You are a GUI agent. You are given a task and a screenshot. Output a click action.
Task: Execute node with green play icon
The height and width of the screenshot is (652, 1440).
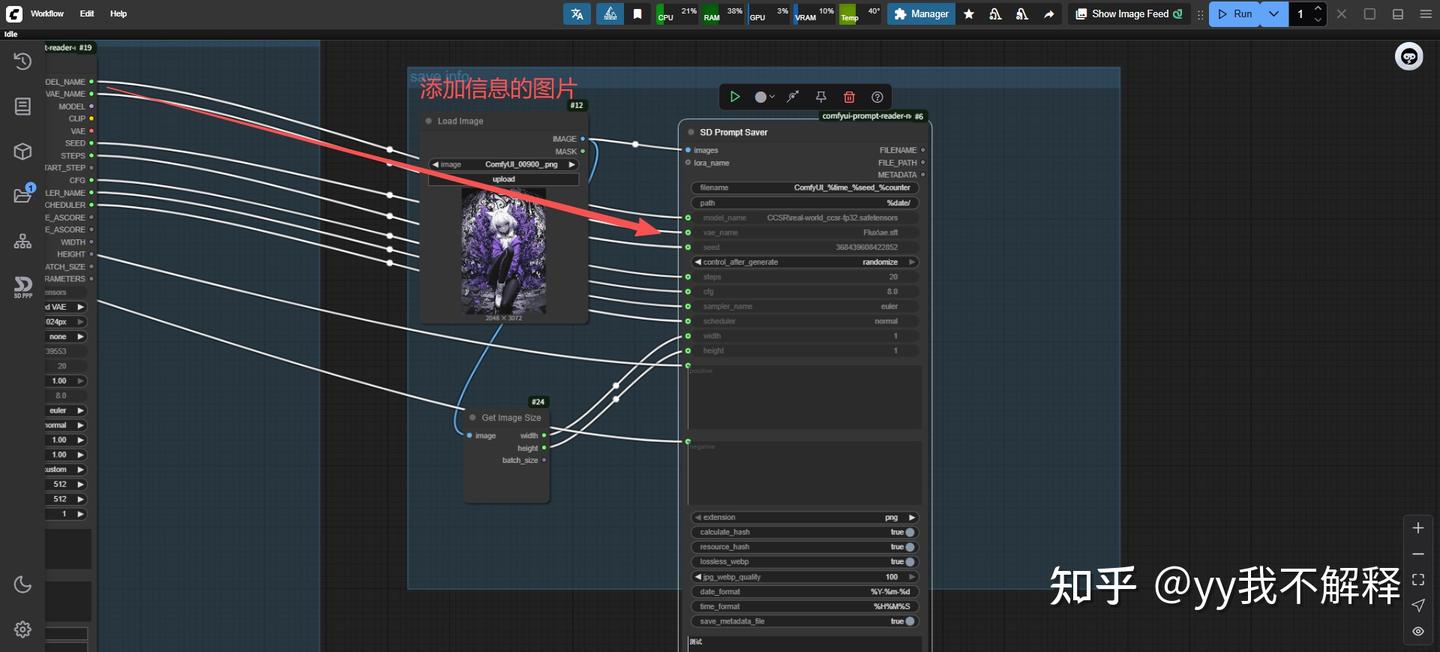pos(735,97)
